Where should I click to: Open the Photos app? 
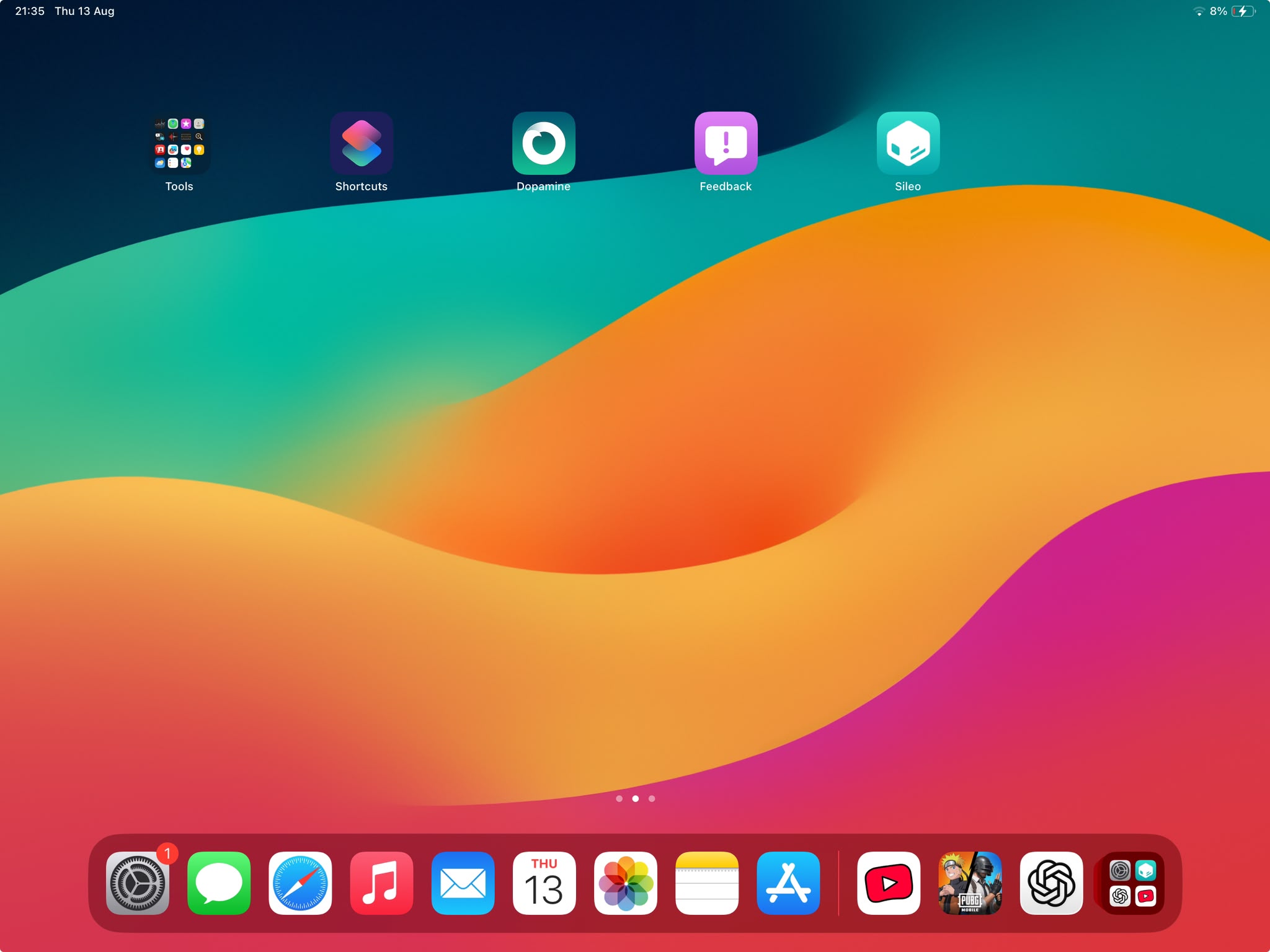tap(626, 883)
